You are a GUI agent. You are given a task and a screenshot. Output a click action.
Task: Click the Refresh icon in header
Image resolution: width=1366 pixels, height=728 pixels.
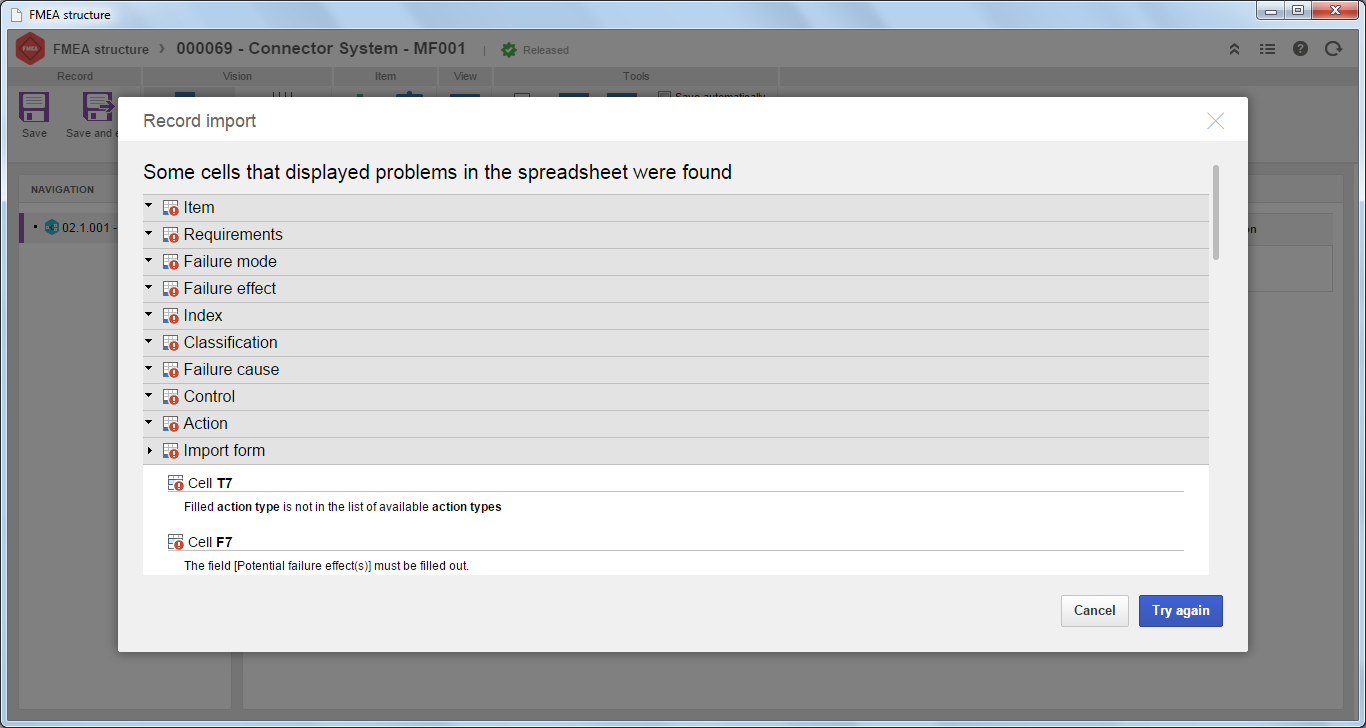pos(1333,49)
